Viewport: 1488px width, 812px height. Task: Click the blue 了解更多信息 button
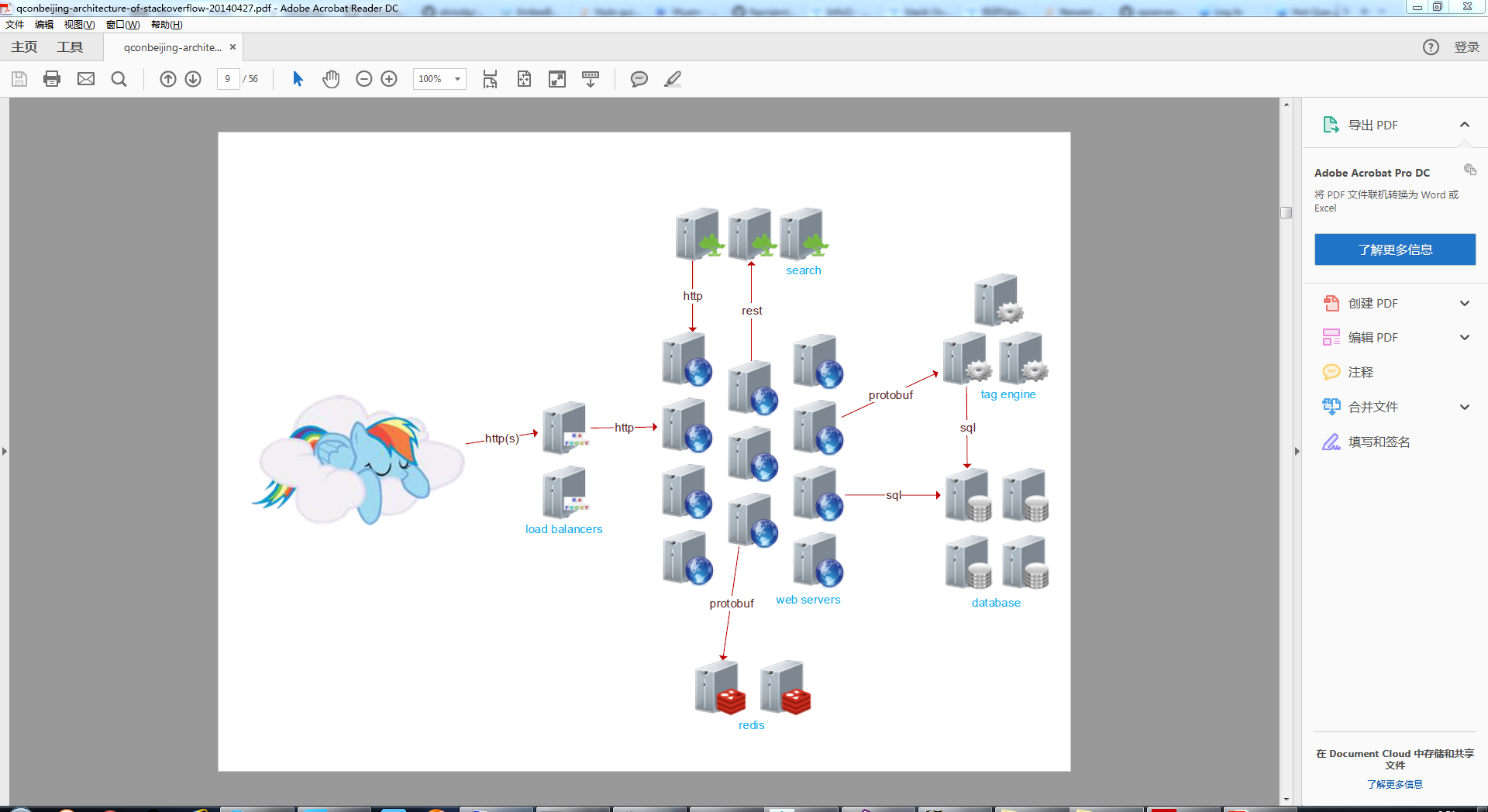click(1394, 249)
